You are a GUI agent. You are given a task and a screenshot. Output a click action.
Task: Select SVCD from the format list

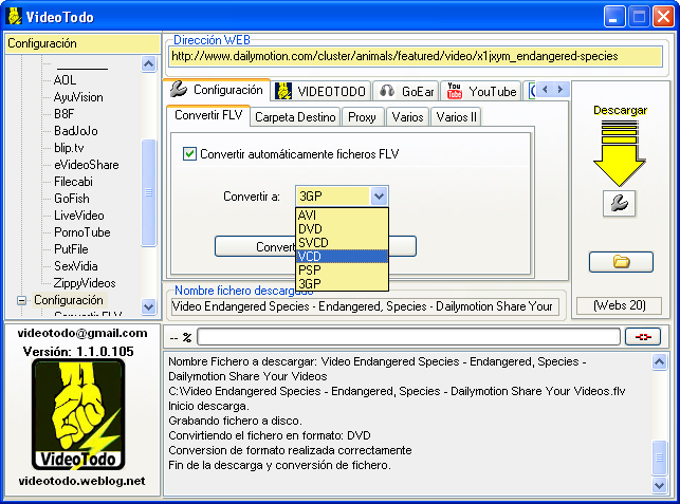pyautogui.click(x=342, y=242)
